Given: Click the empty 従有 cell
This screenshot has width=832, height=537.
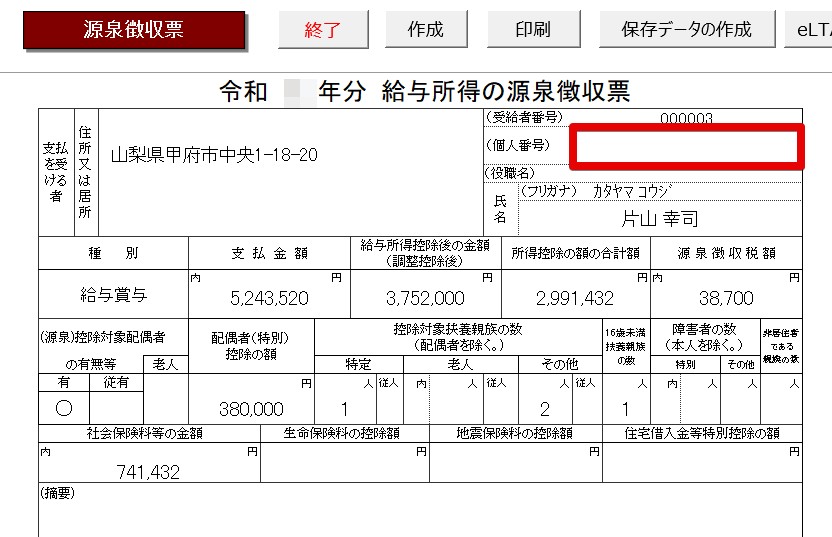Looking at the screenshot, I should [116, 408].
